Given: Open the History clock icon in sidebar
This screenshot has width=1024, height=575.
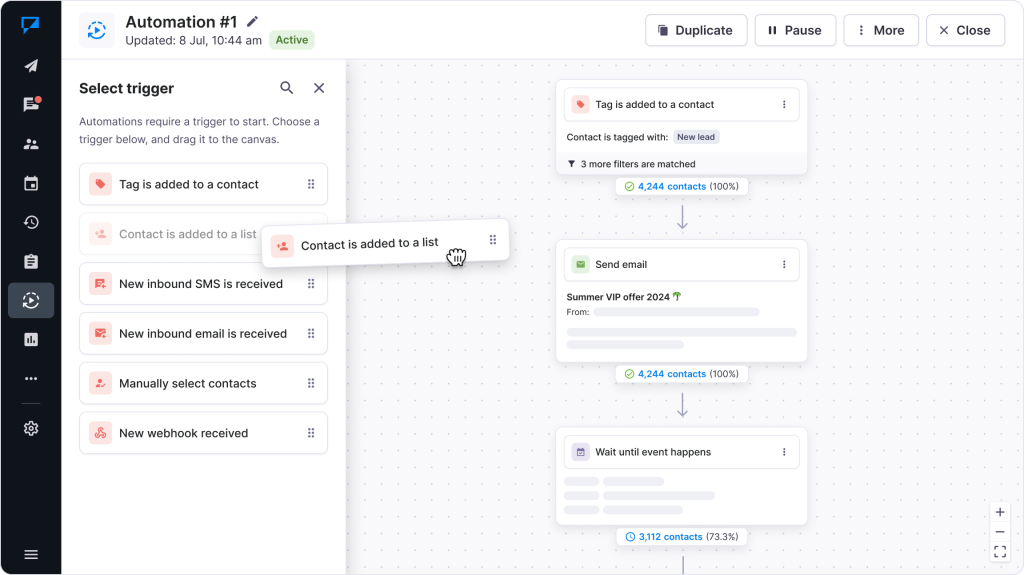Looking at the screenshot, I should [x=31, y=222].
